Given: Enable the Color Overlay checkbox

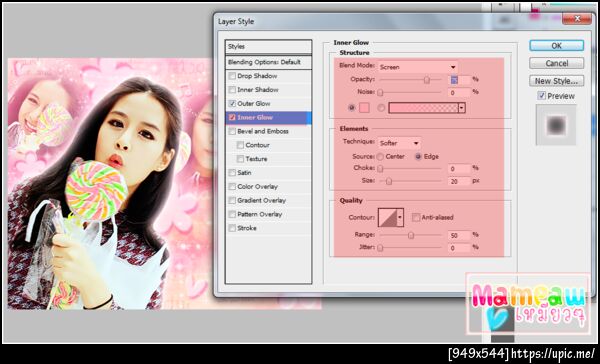Looking at the screenshot, I should (x=232, y=186).
